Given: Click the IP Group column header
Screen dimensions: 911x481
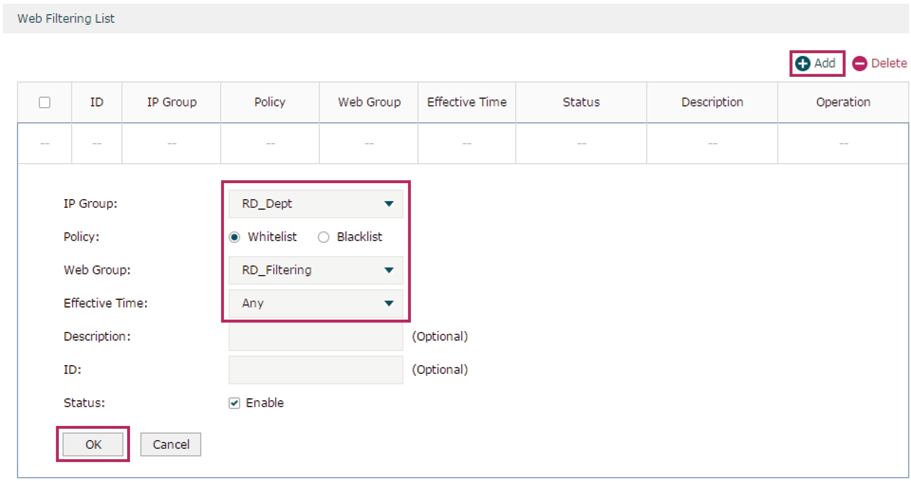Looking at the screenshot, I should 171,102.
